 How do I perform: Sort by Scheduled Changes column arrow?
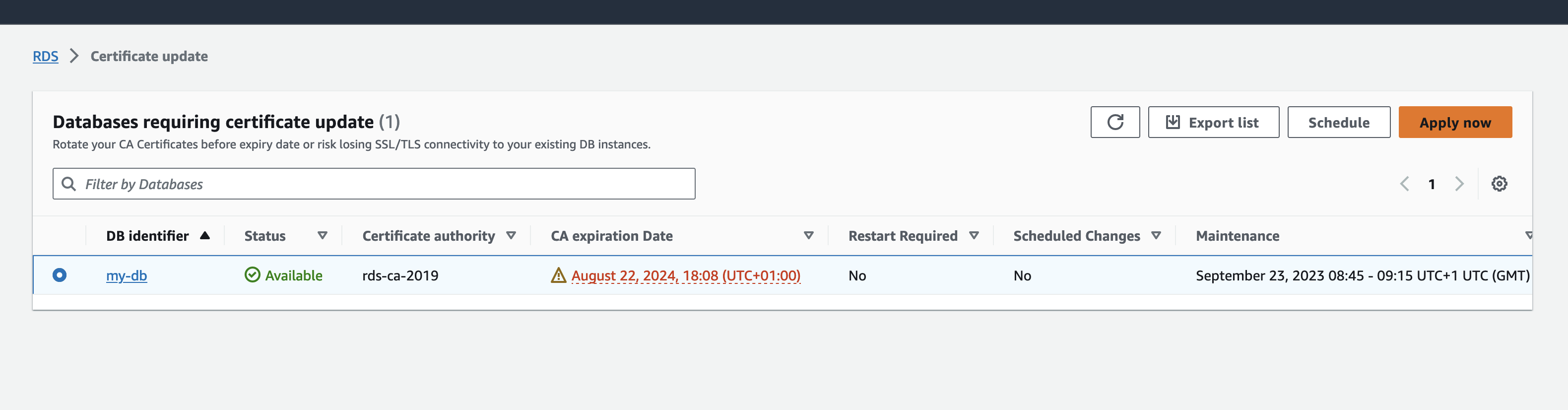point(1156,236)
